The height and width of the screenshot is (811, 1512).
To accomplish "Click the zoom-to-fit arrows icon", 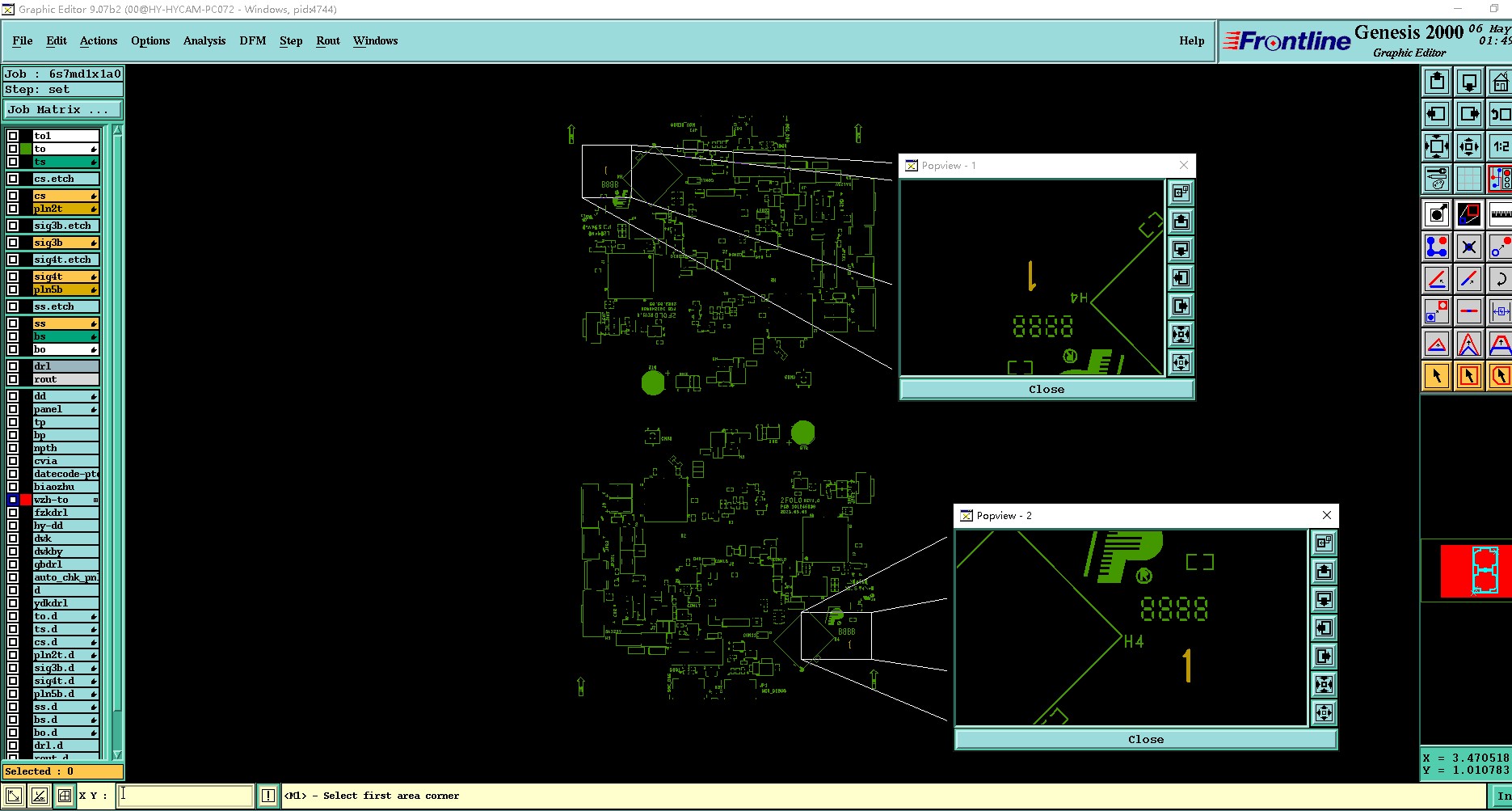I will tap(1437, 146).
